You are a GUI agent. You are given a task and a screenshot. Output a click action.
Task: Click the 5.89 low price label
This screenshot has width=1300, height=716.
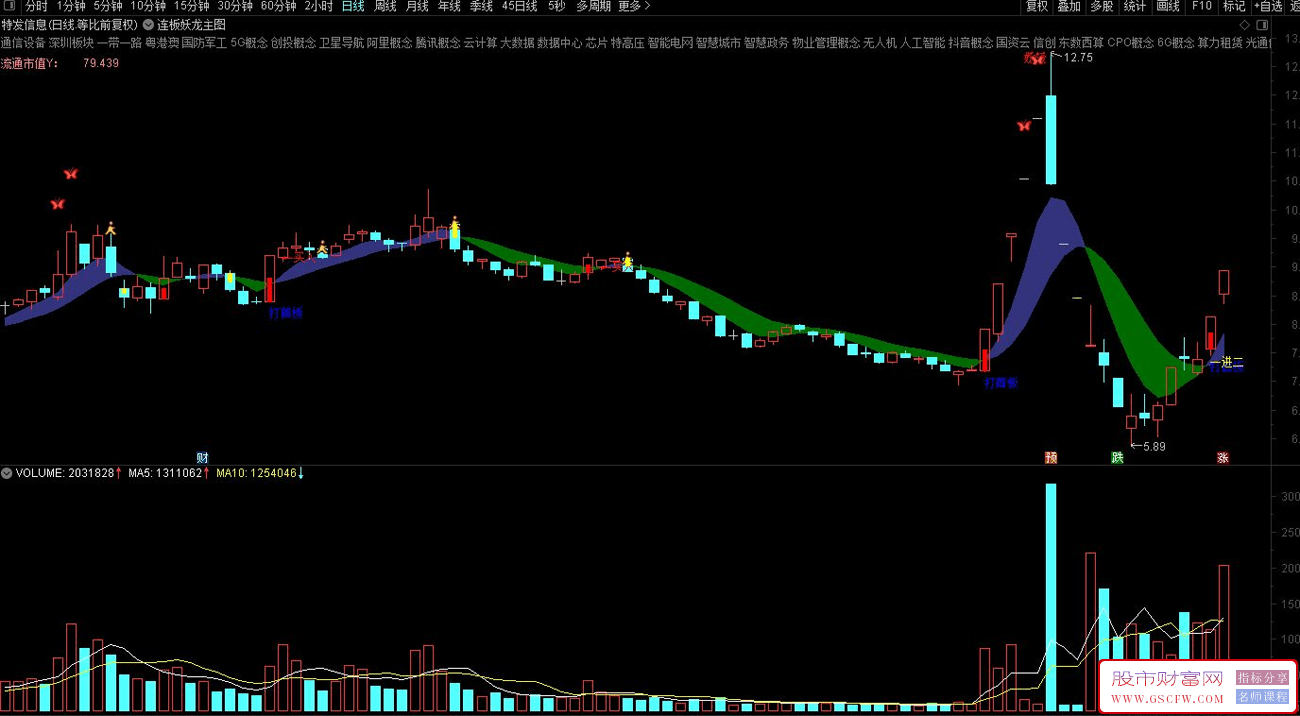(1153, 447)
